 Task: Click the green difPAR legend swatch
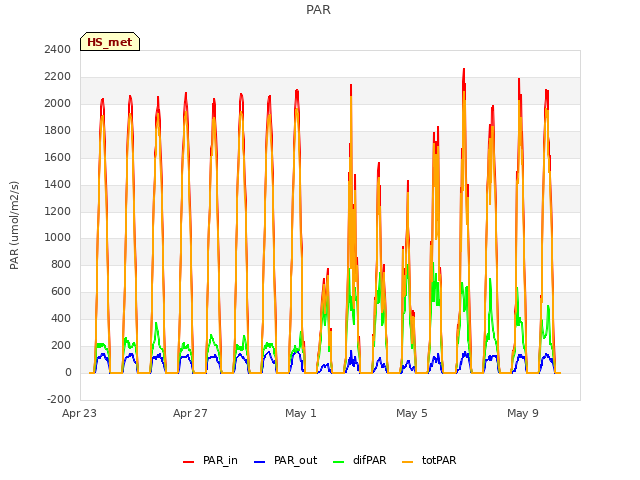(x=338, y=462)
